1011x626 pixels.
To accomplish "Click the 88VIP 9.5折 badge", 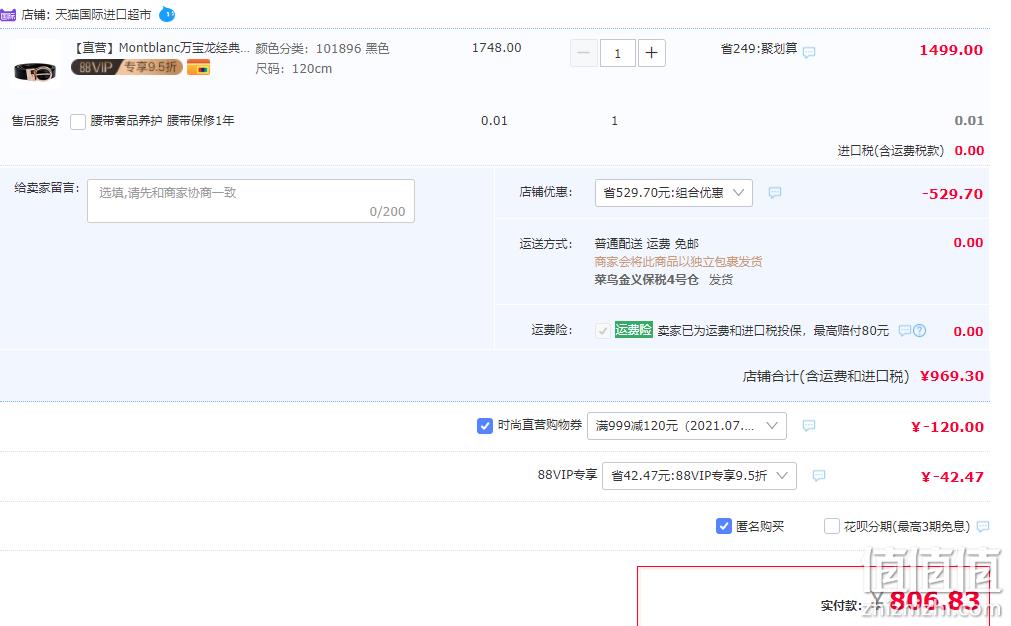I will pos(127,67).
